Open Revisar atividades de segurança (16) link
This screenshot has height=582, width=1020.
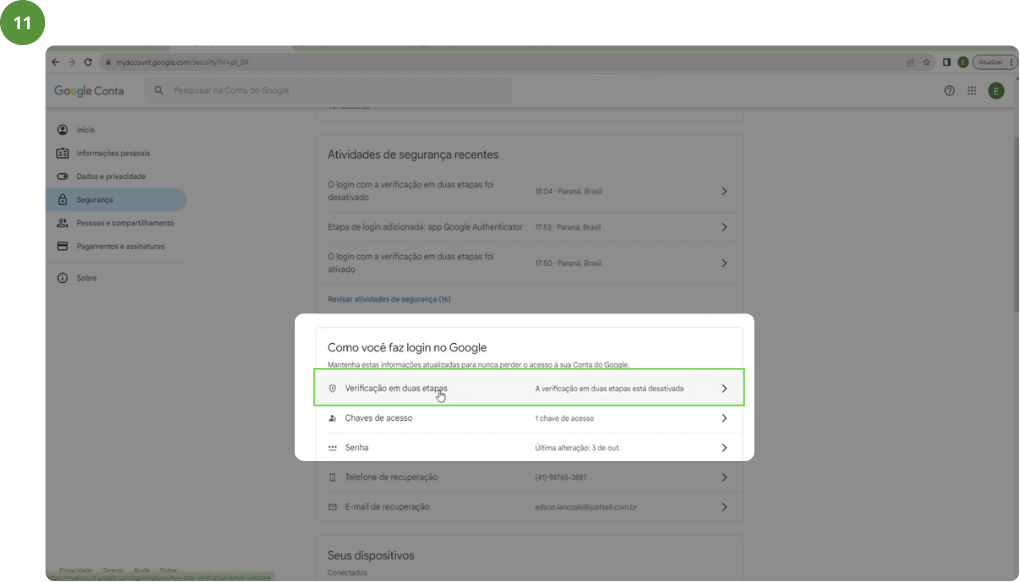point(389,299)
